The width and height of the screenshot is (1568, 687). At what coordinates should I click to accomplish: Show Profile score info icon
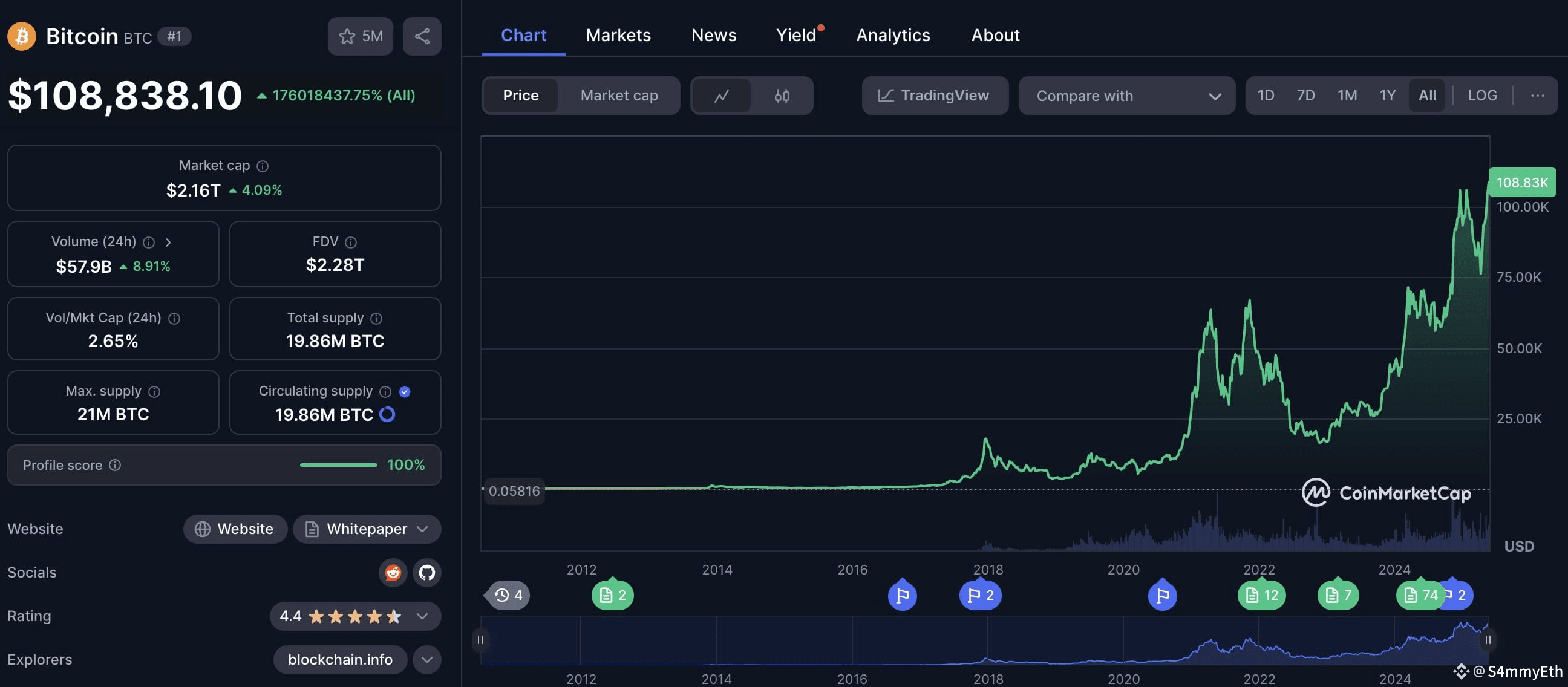click(x=115, y=465)
